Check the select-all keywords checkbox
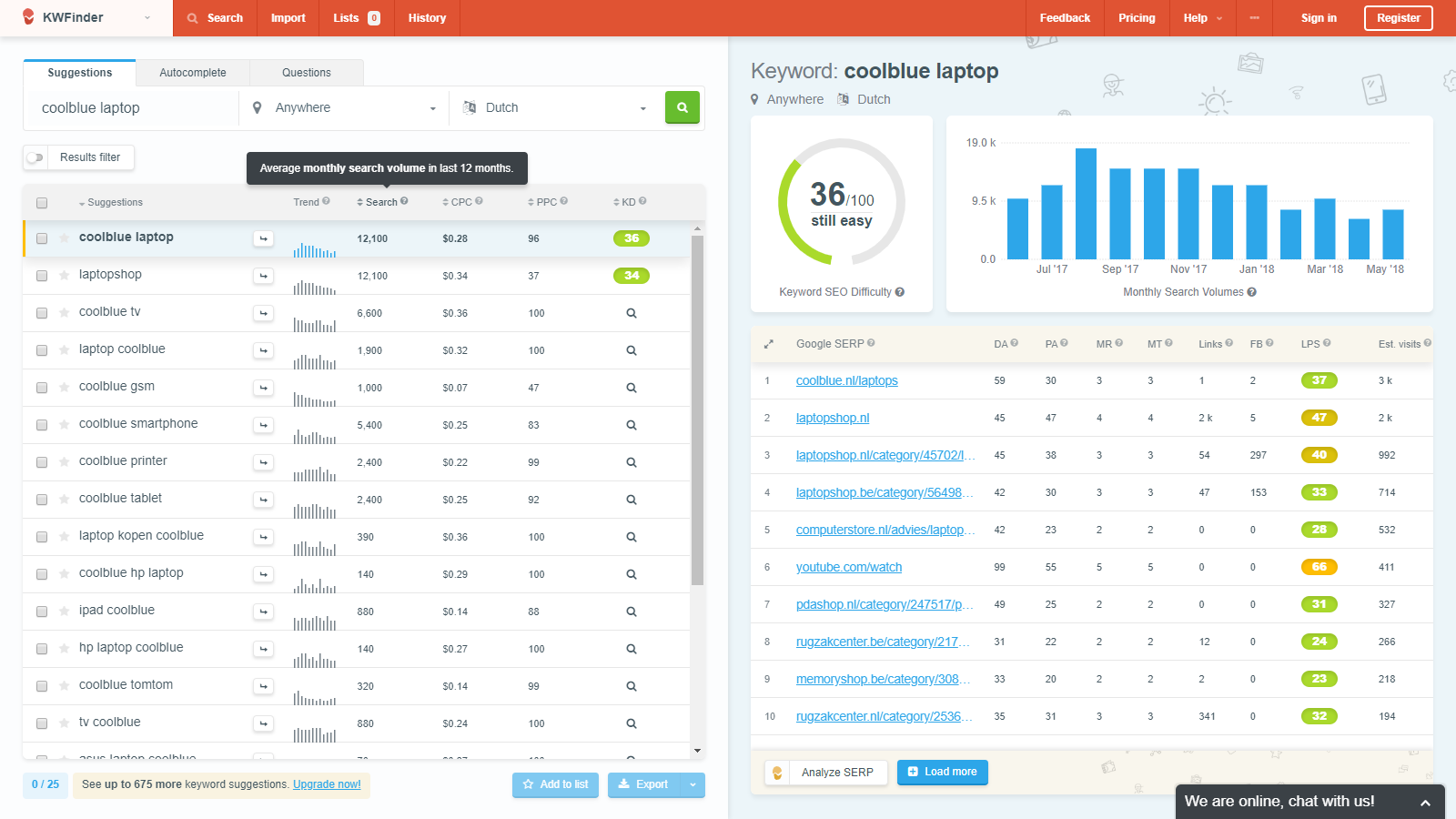The height and width of the screenshot is (819, 1456). pyautogui.click(x=42, y=203)
